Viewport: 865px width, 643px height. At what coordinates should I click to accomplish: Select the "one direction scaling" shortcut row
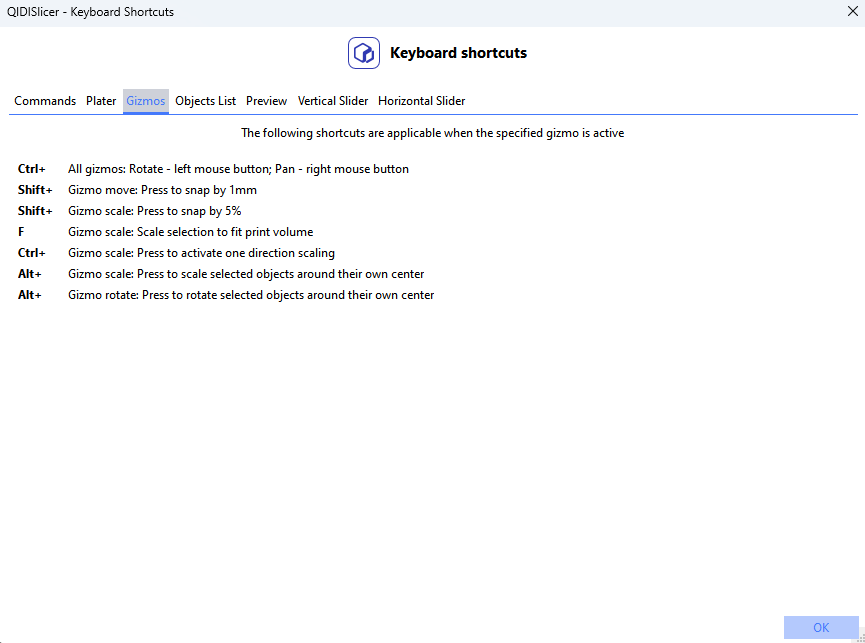pos(201,253)
